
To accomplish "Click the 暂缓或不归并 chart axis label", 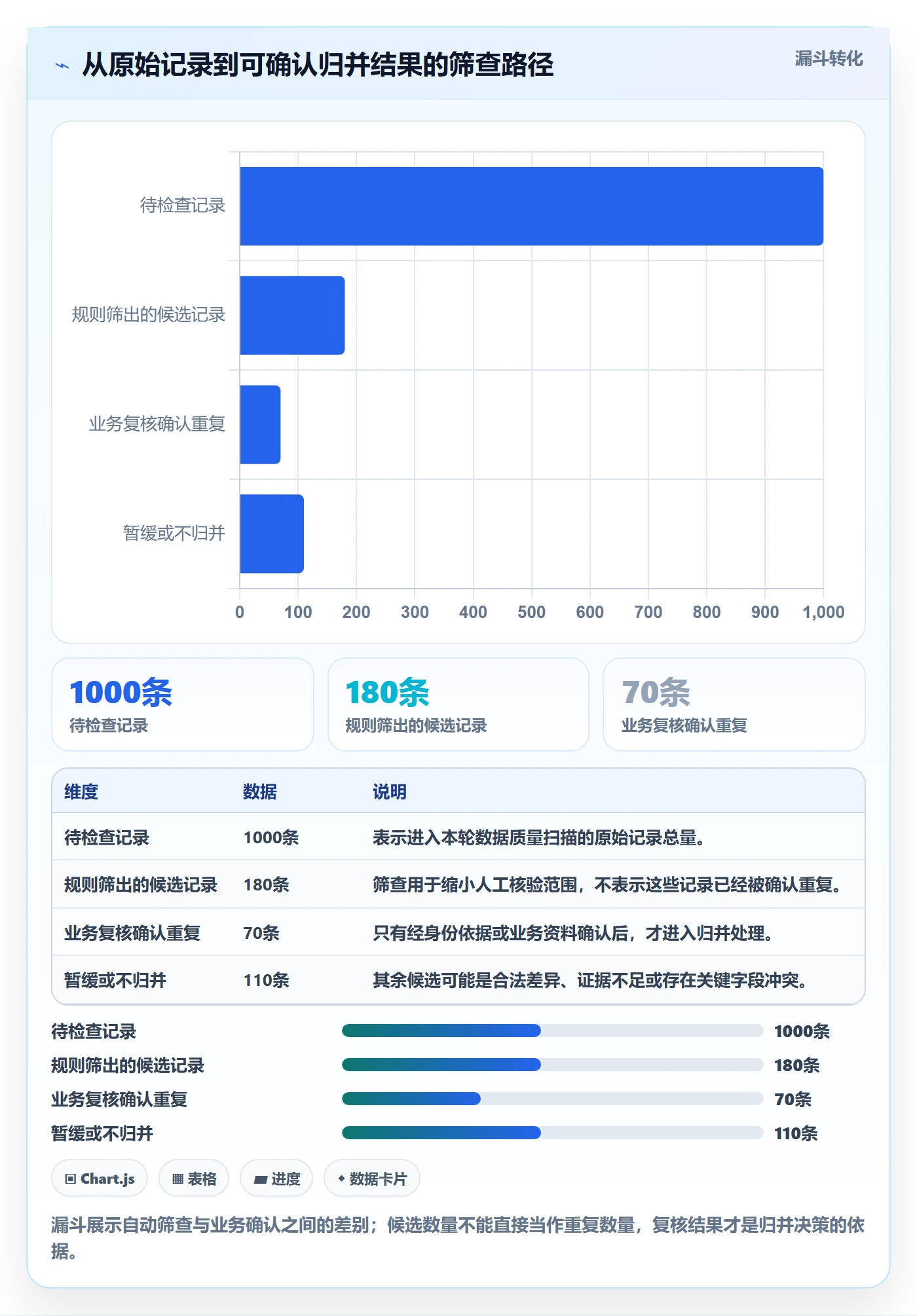I will pyautogui.click(x=174, y=534).
